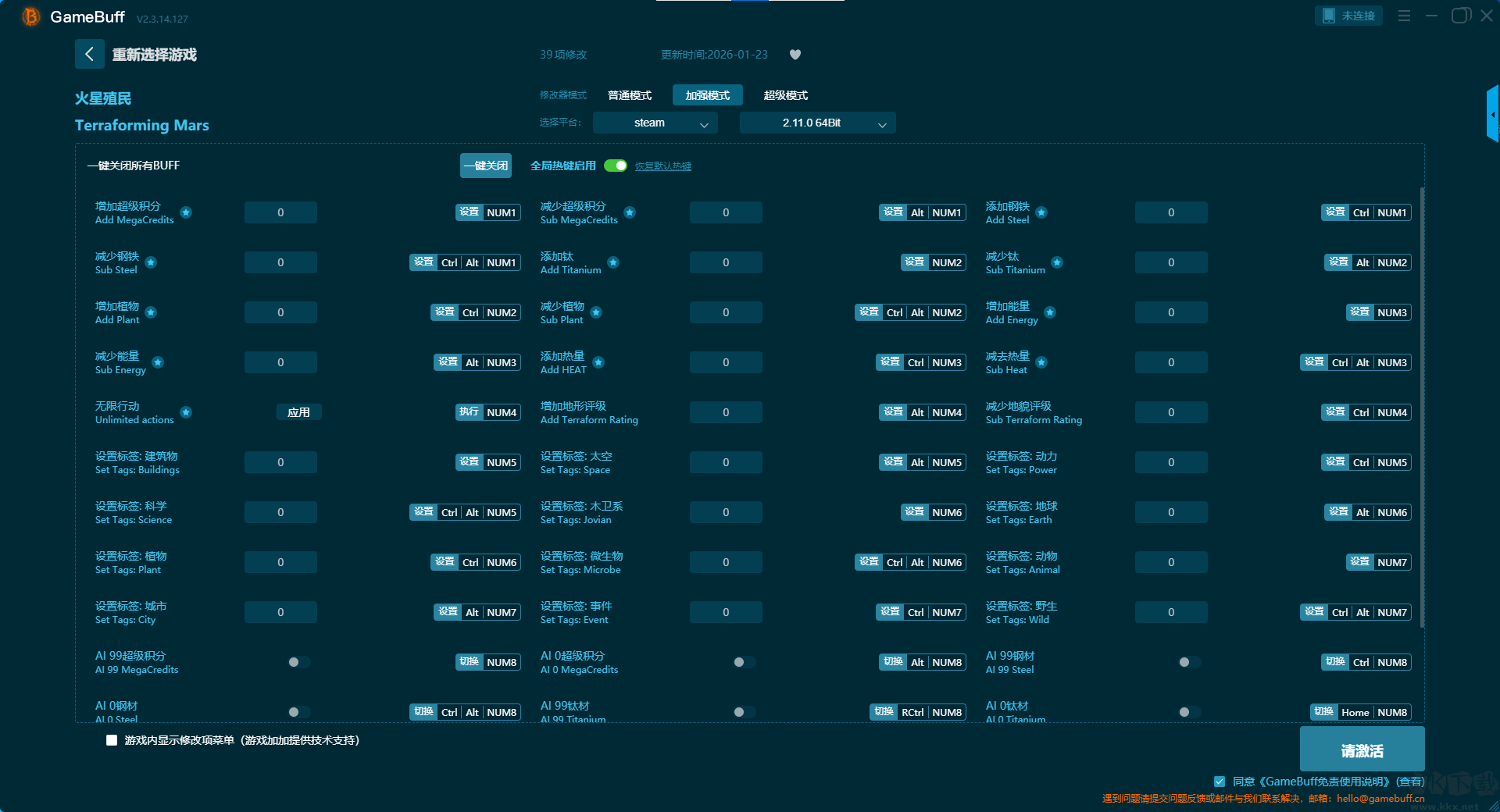Image resolution: width=1500 pixels, height=812 pixels.
Task: Click the star beside Sub Energy
Action: coord(158,362)
